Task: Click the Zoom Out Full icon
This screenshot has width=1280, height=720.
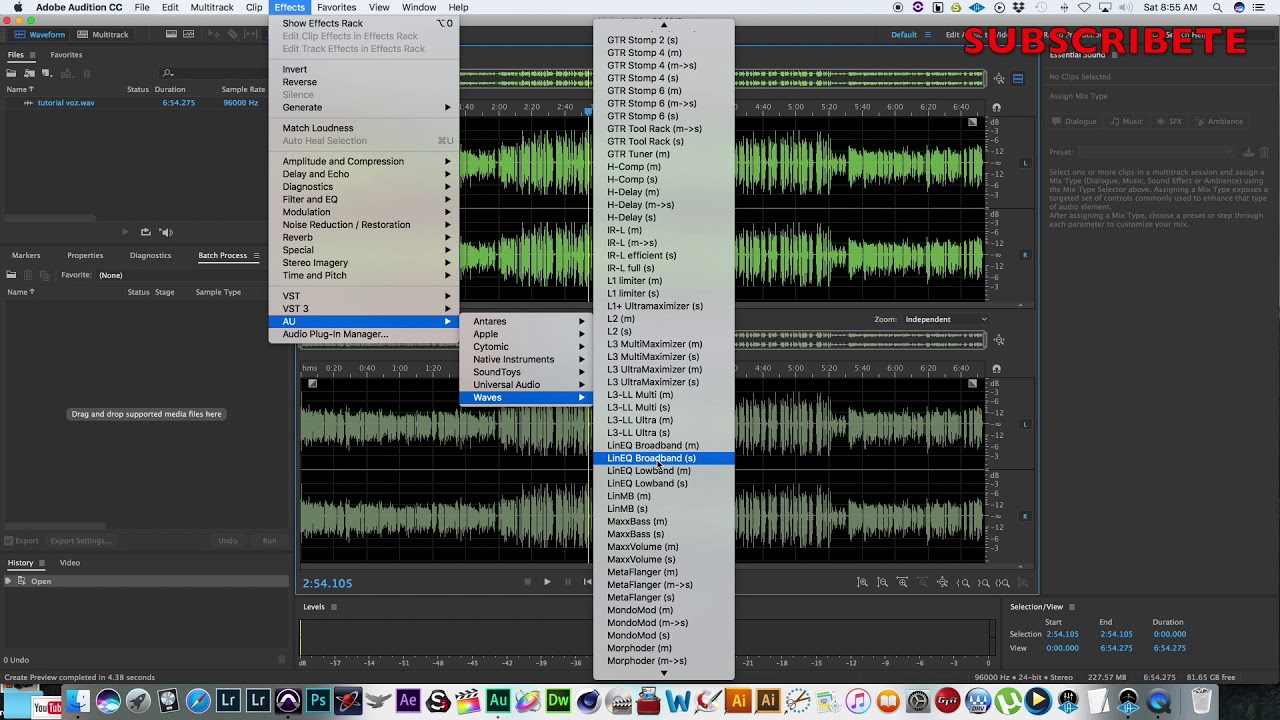Action: pos(942,583)
